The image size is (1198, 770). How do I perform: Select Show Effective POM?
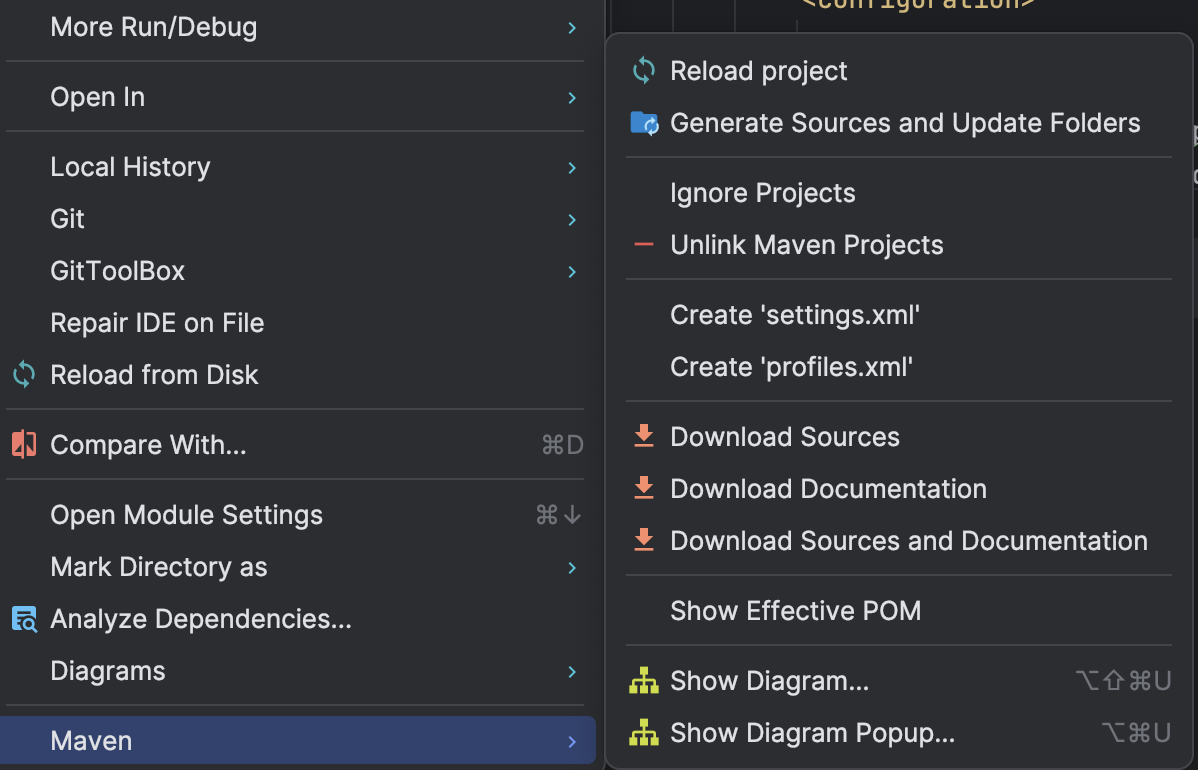[x=795, y=611]
